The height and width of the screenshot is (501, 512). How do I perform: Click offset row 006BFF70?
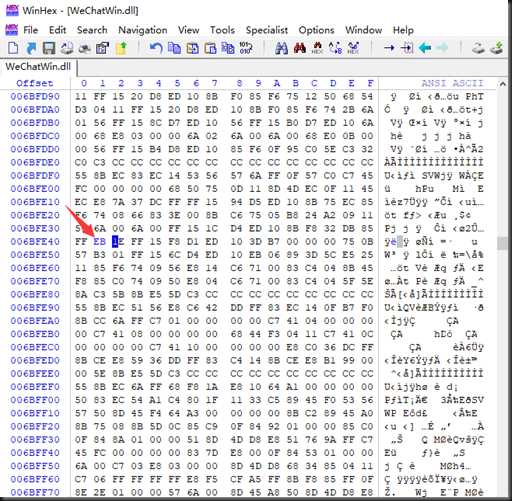pyautogui.click(x=35, y=492)
